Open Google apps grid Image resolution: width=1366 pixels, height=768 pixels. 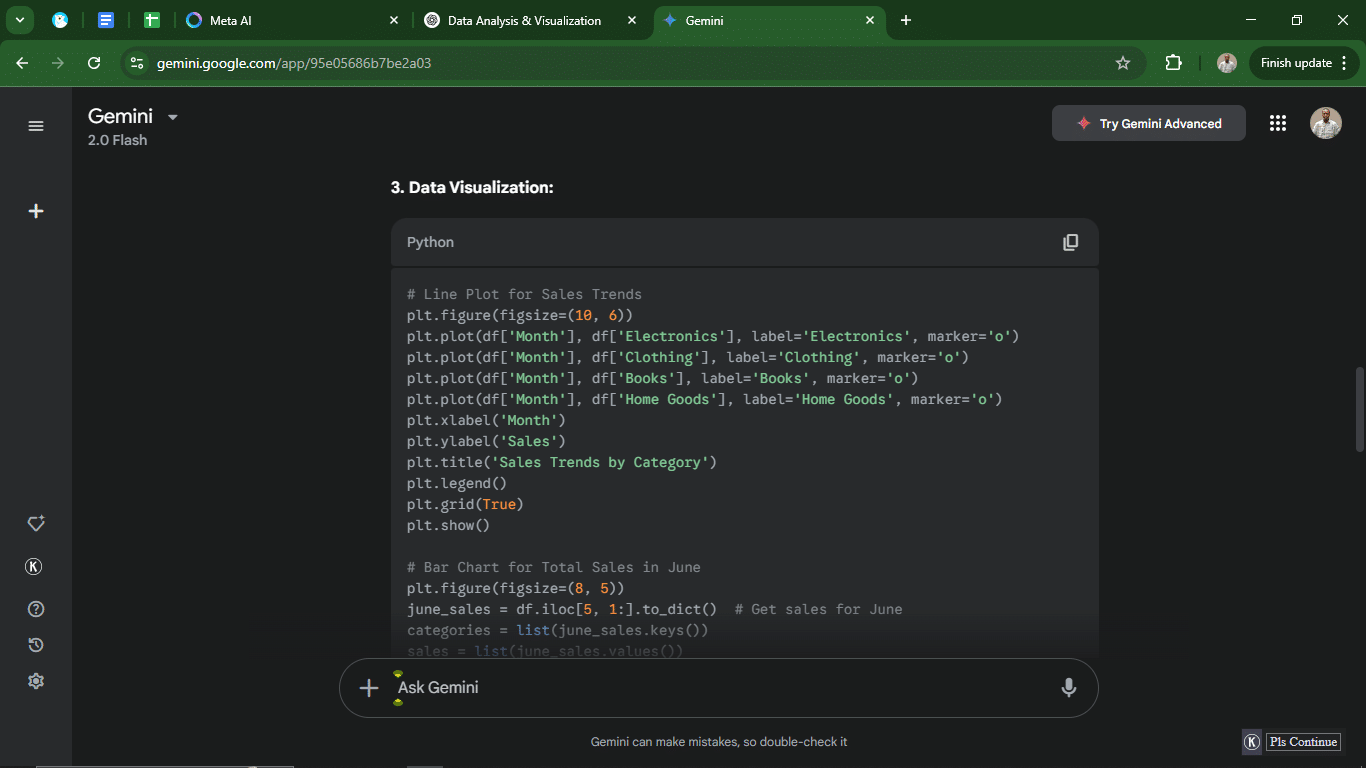[1277, 123]
